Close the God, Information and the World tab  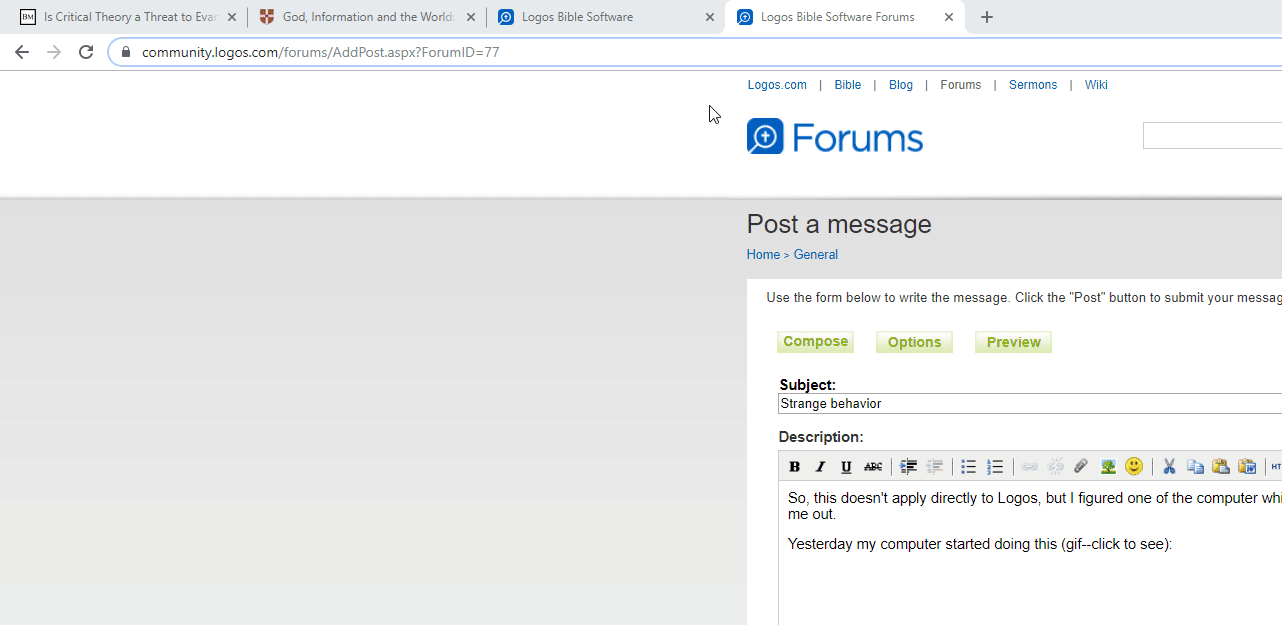[471, 17]
